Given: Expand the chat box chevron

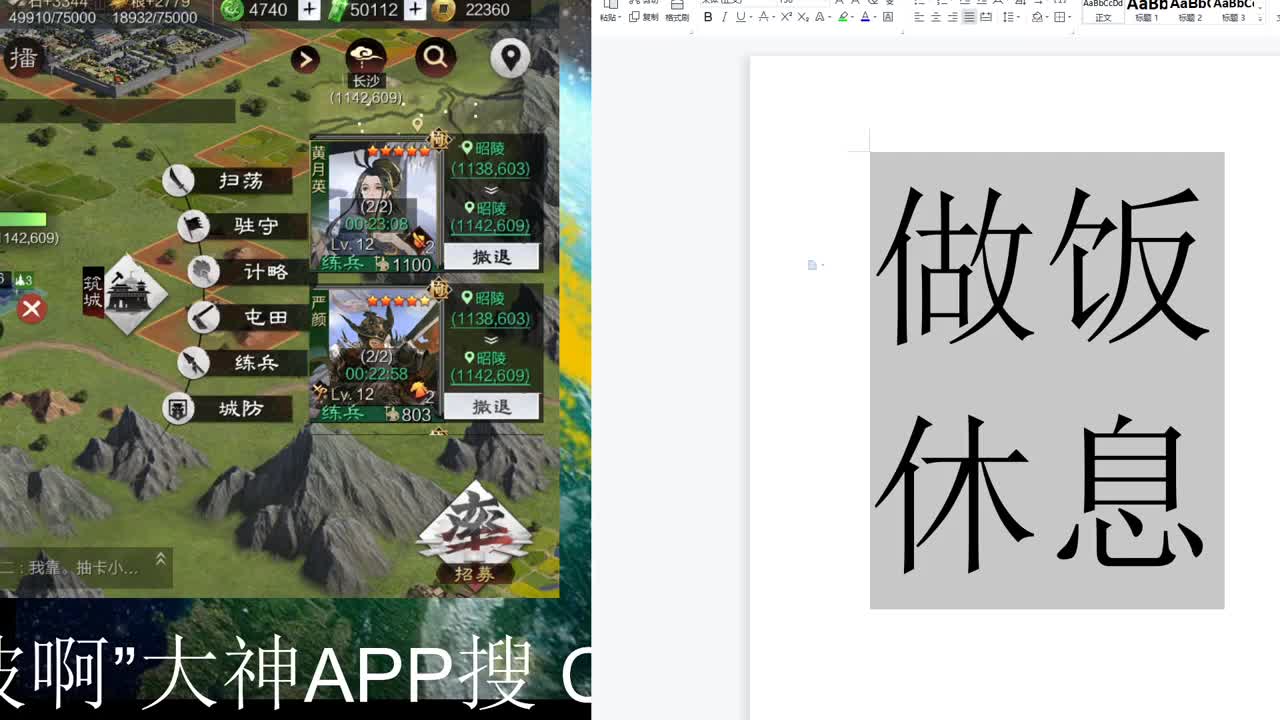Looking at the screenshot, I should [160, 562].
